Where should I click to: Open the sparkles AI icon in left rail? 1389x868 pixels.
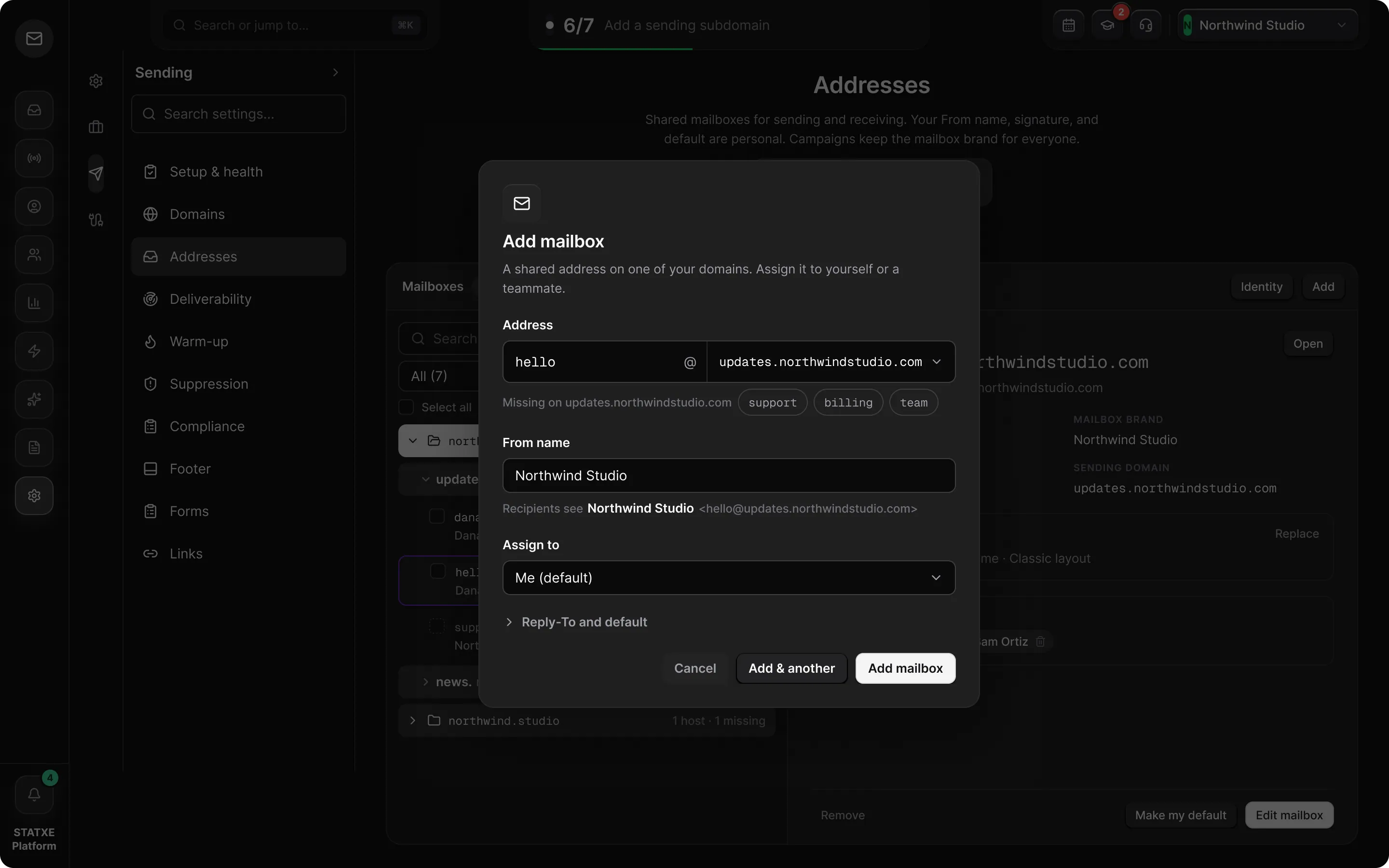point(34,399)
